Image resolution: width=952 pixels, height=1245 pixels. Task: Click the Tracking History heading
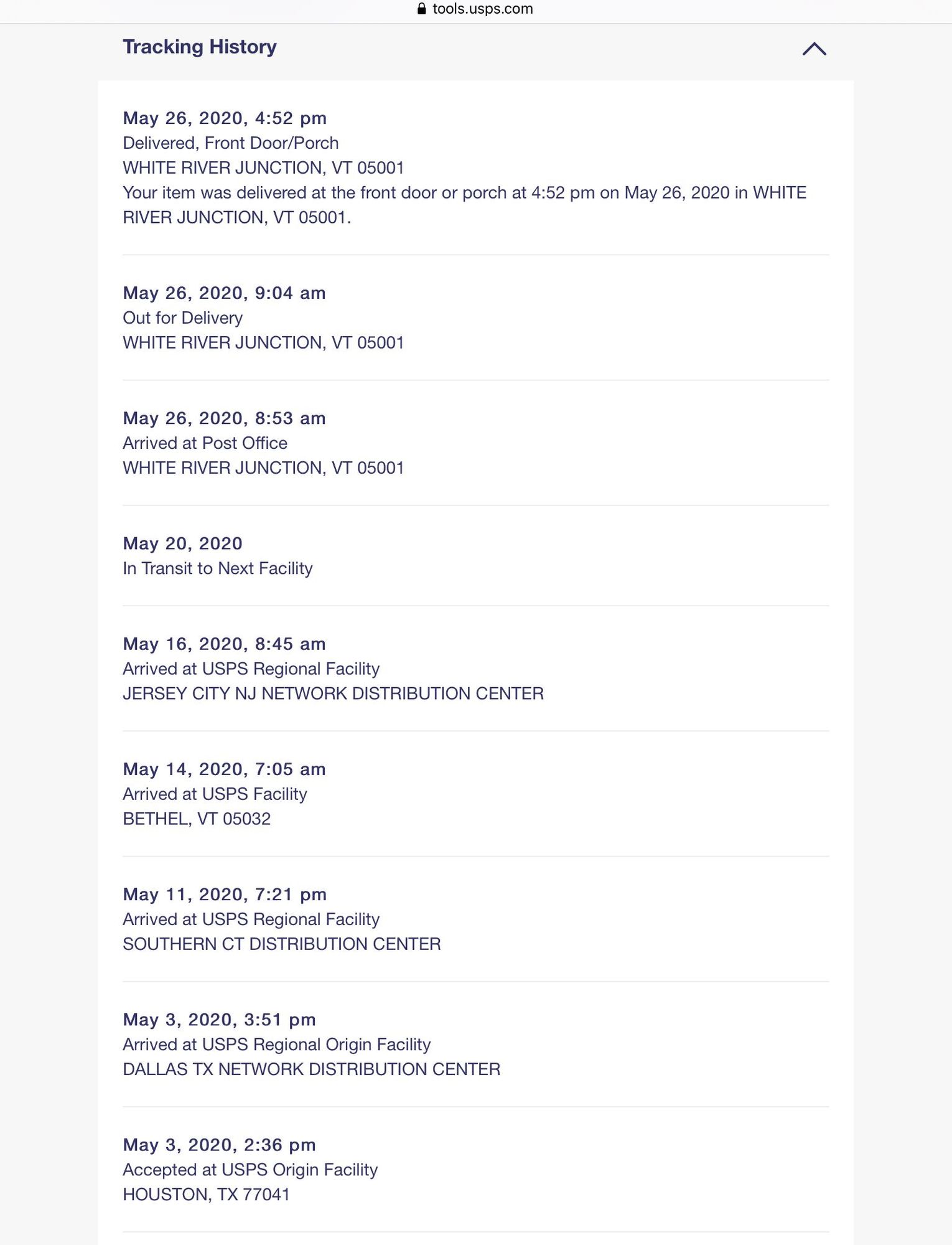click(x=200, y=47)
